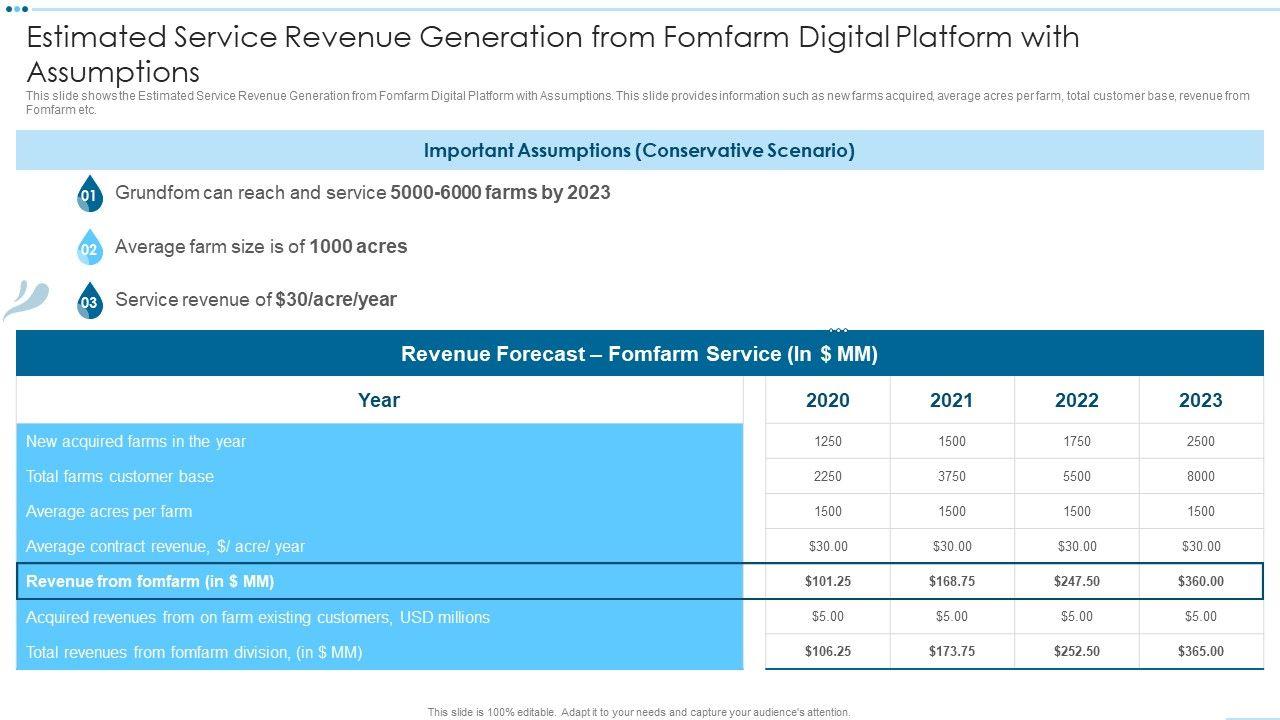Viewport: 1280px width, 720px height.
Task: Click the 2021 column header
Action: click(952, 400)
